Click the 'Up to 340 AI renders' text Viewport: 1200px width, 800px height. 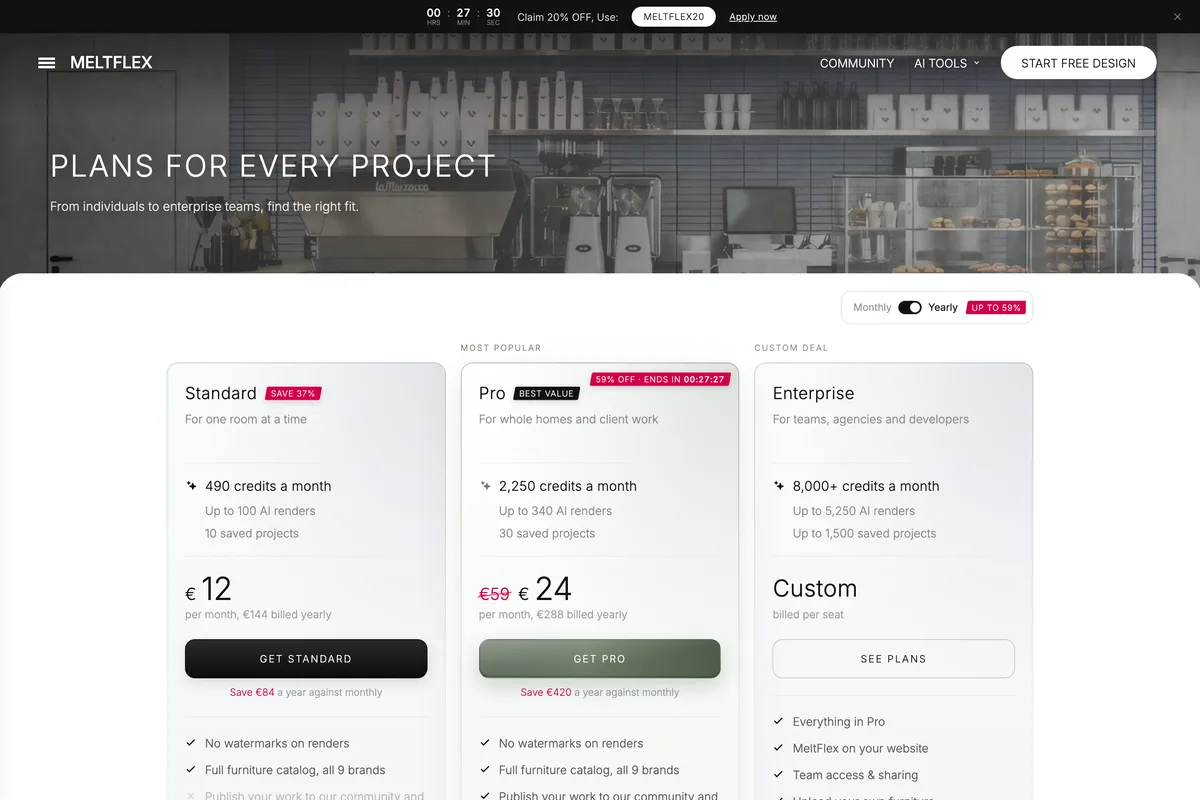click(x=555, y=511)
